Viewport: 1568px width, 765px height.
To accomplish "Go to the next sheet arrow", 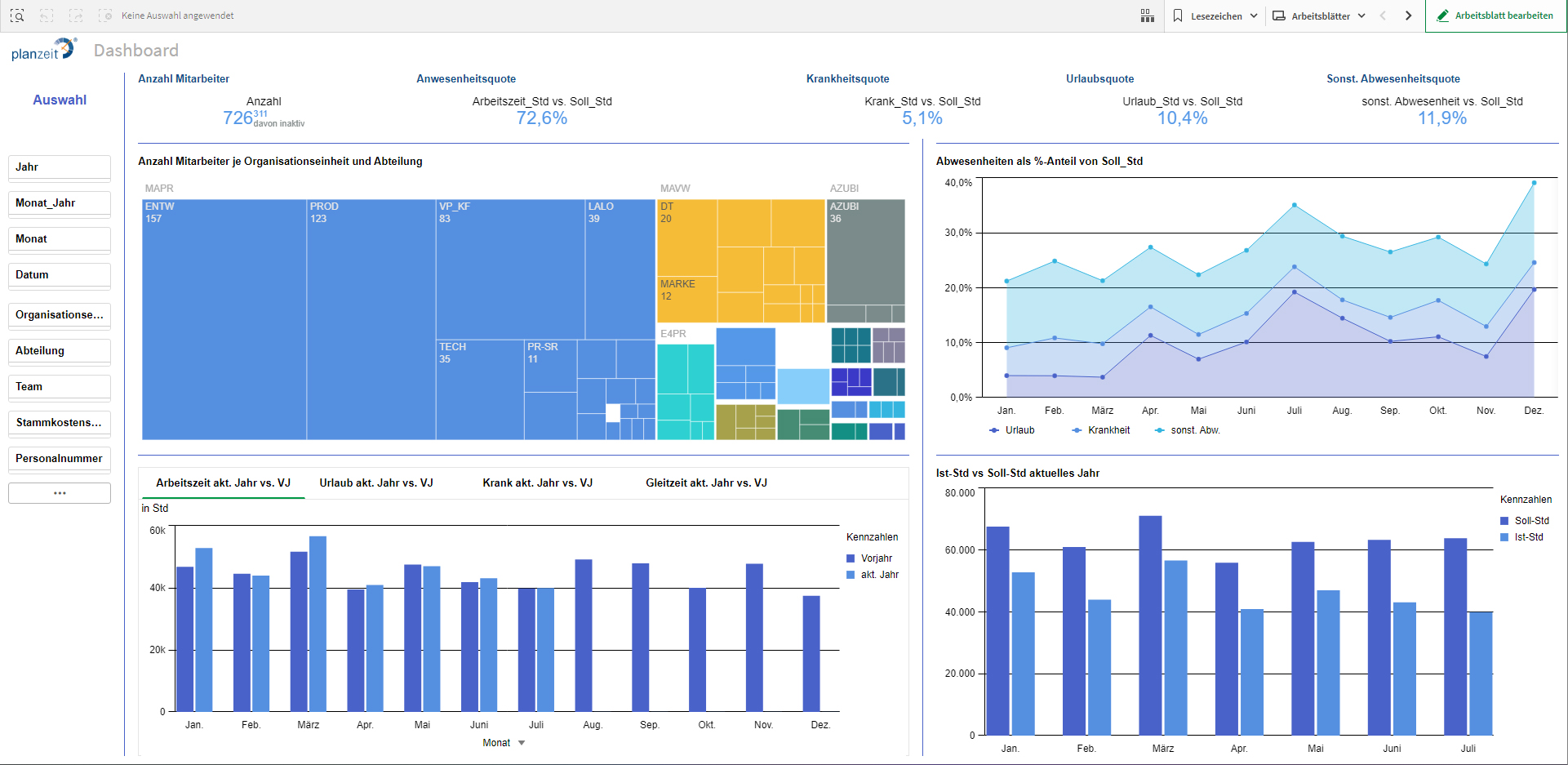I will [1408, 16].
